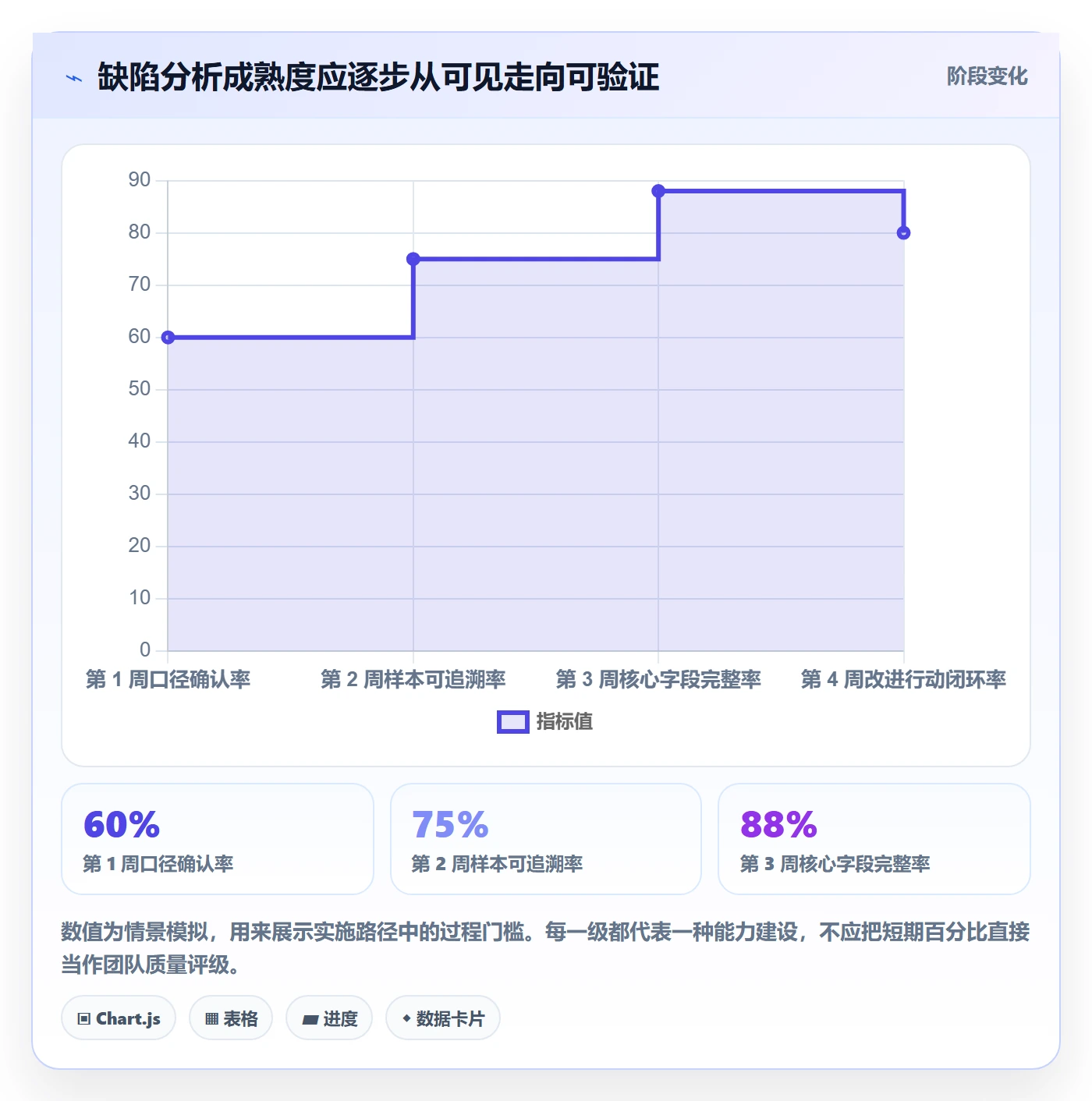
Task: Select the 88% stat card value
Action: (x=778, y=825)
